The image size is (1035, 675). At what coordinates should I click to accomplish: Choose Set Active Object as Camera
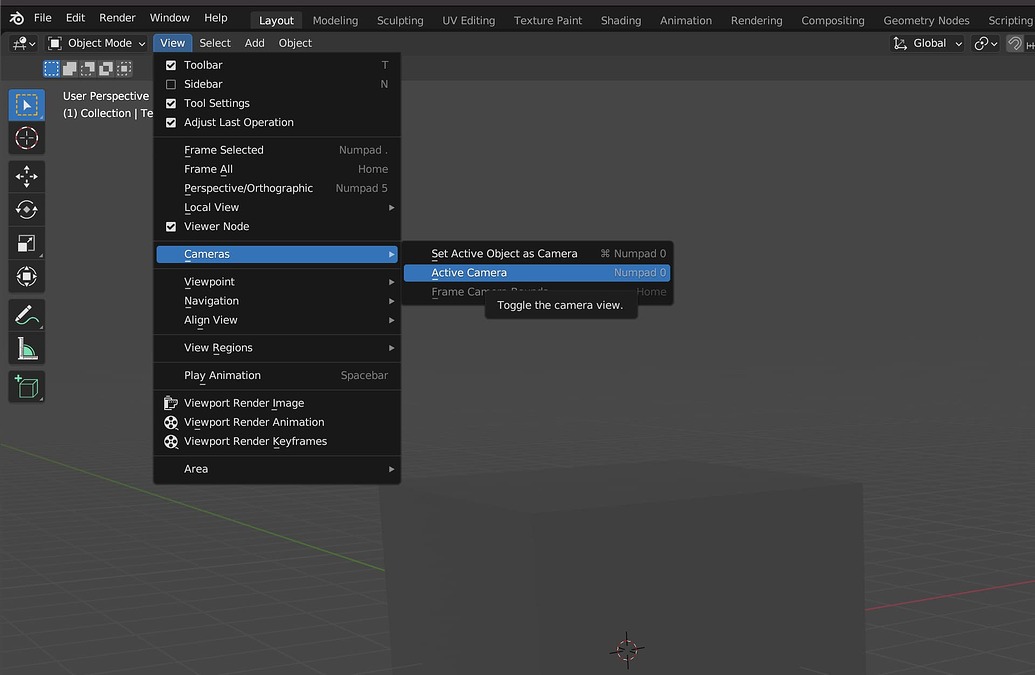537,253
